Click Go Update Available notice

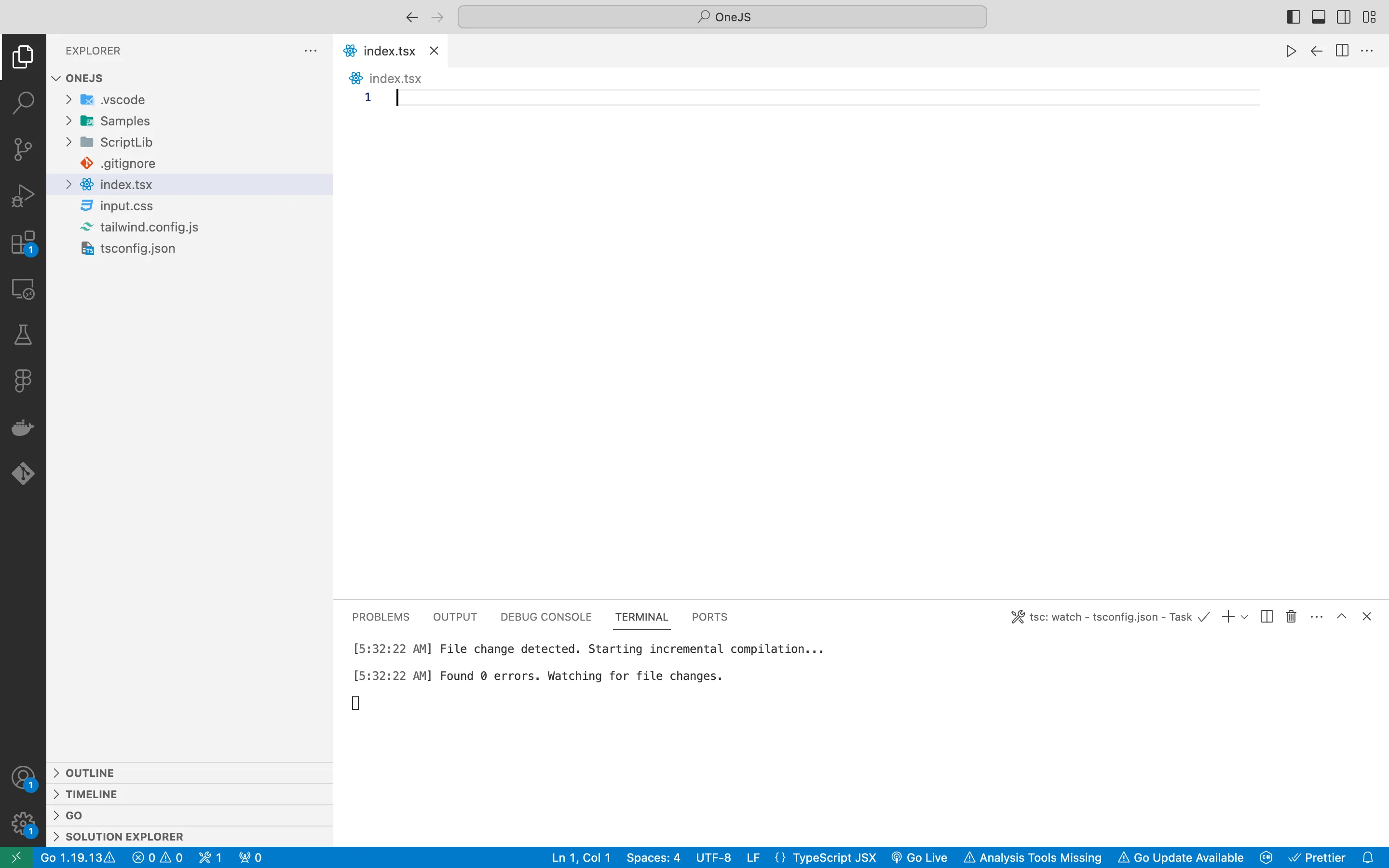1181,858
